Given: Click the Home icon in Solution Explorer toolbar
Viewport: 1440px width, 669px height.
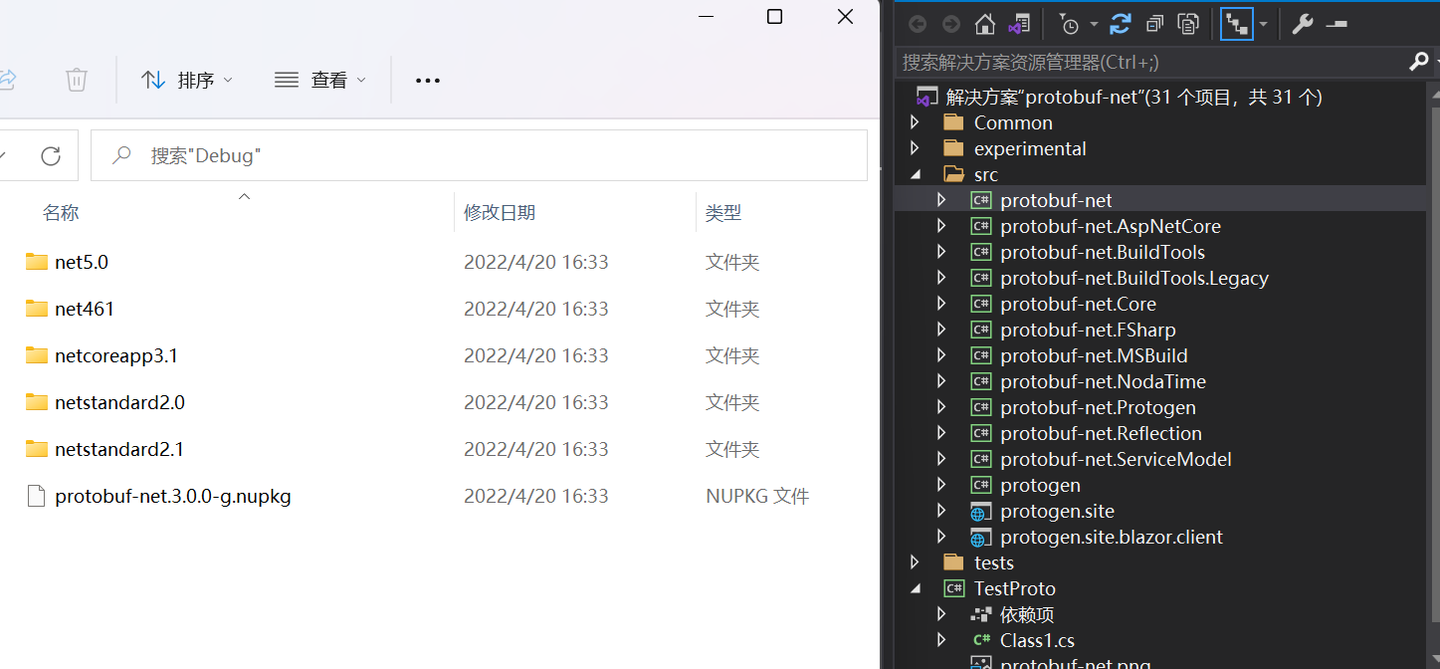Looking at the screenshot, I should coord(984,23).
